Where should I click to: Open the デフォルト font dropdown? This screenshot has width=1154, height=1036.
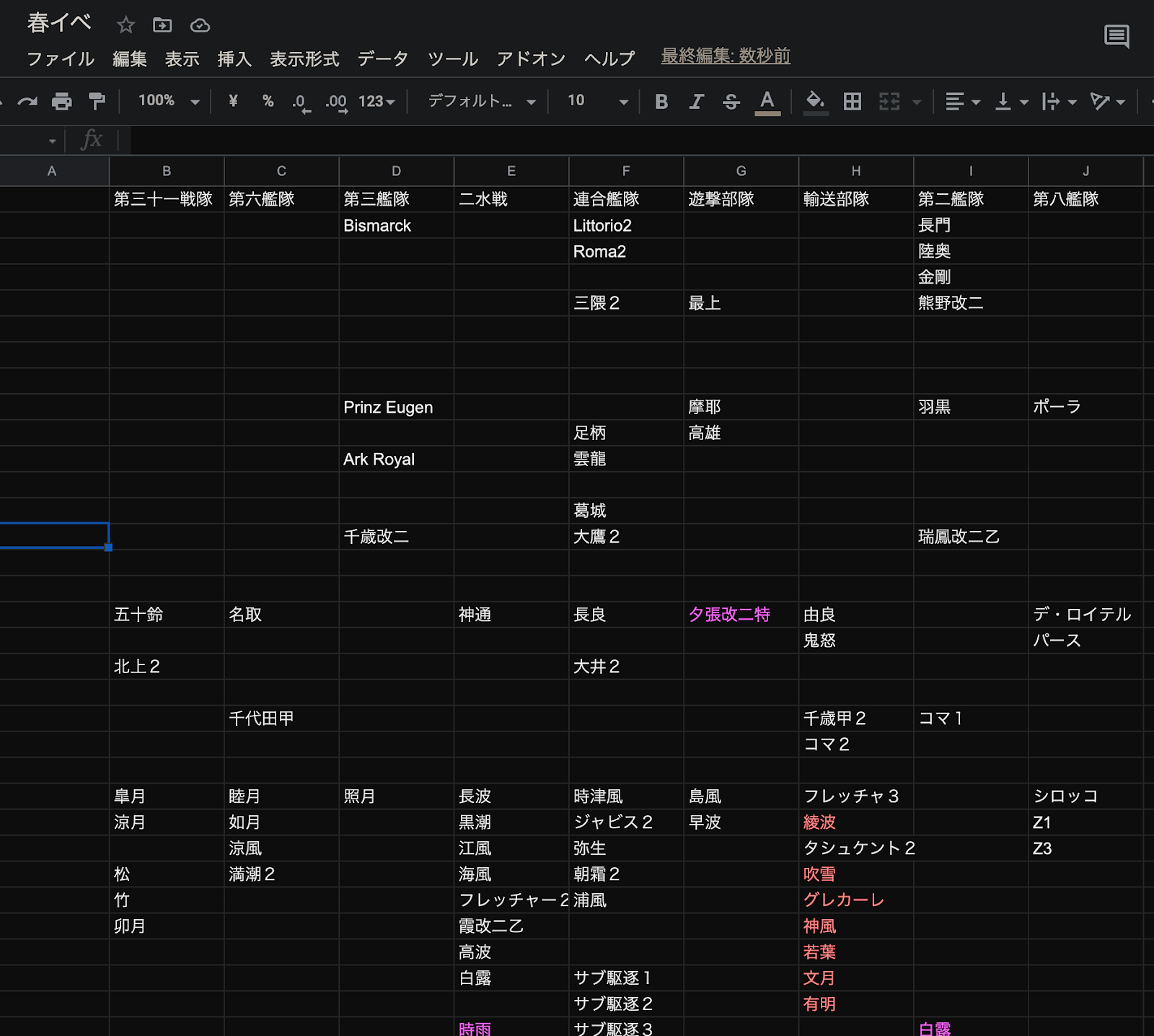click(x=482, y=101)
